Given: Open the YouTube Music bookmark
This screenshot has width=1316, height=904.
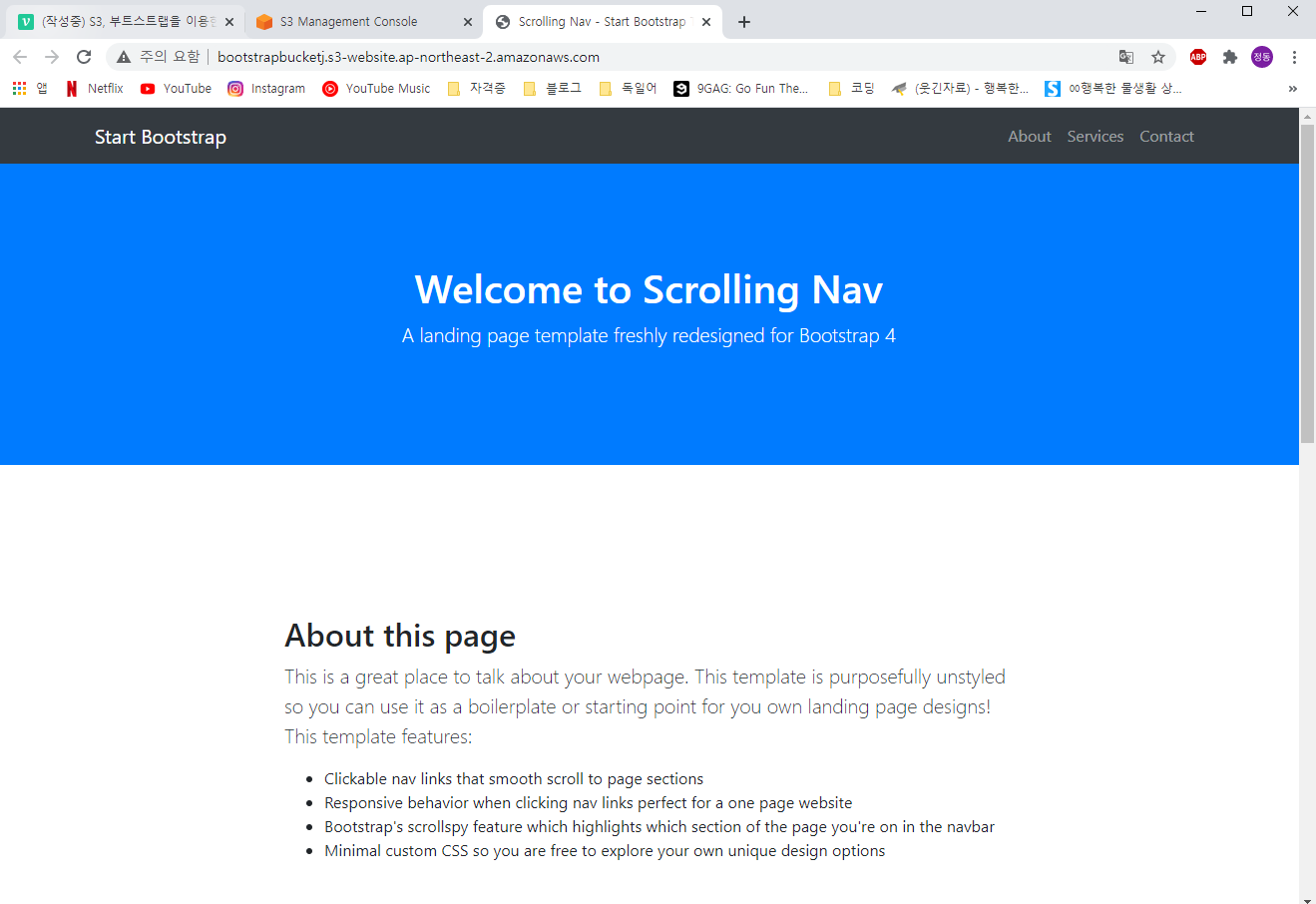Looking at the screenshot, I should click(376, 89).
